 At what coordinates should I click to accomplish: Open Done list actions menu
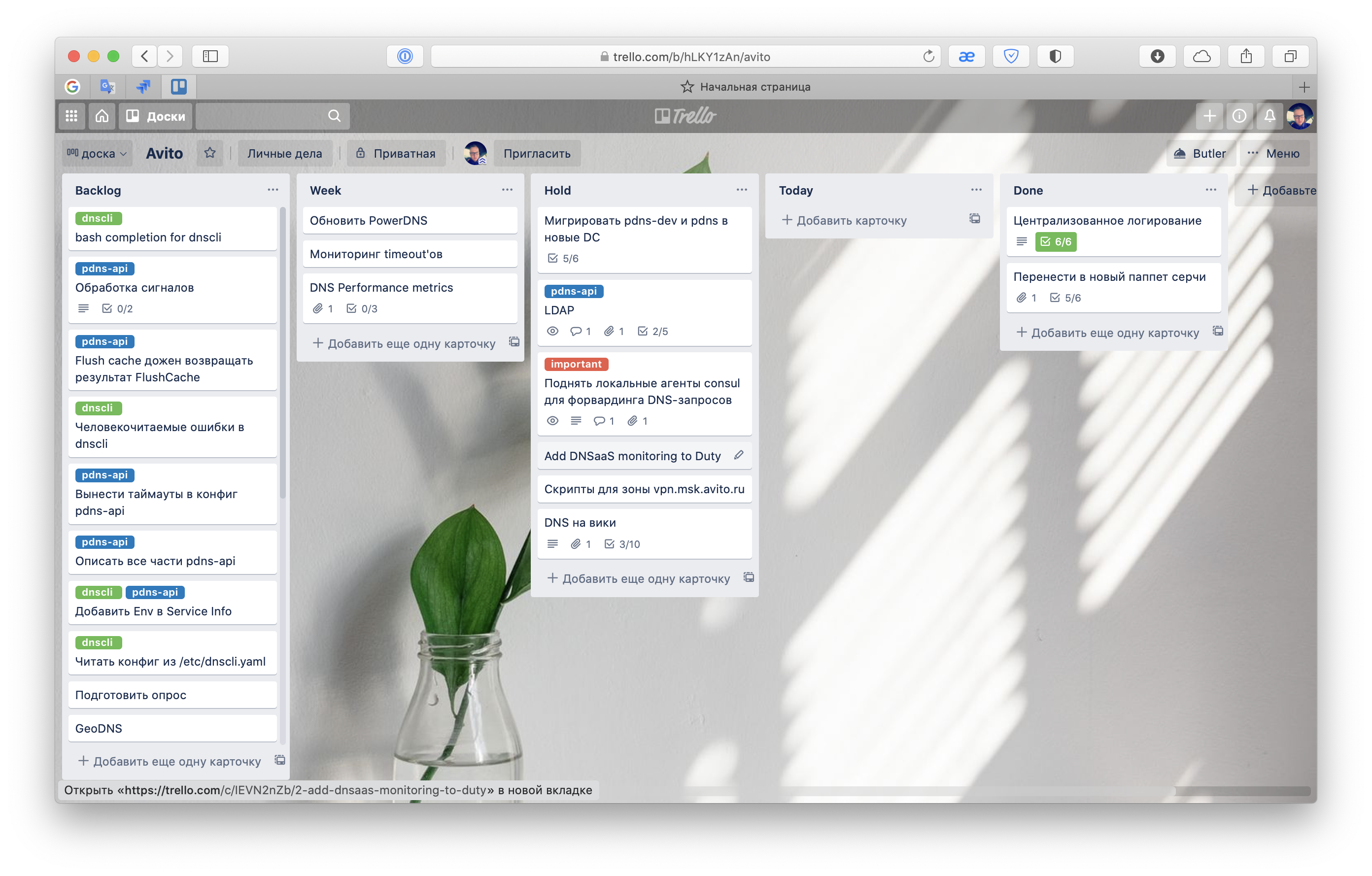(x=1211, y=190)
